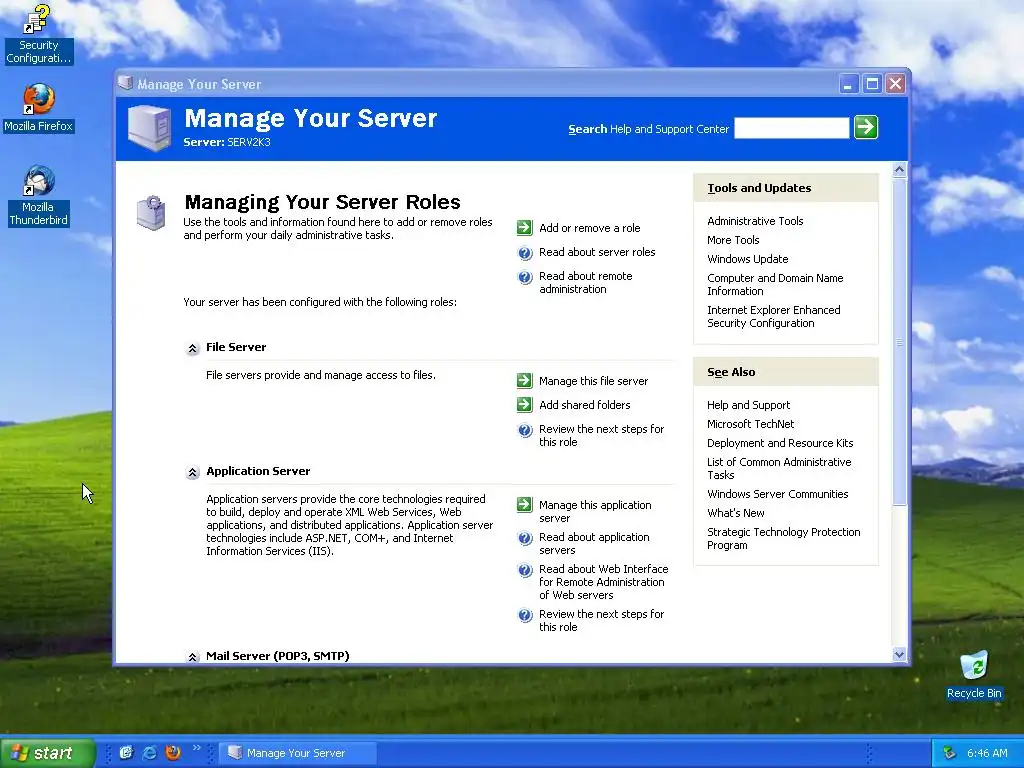Screen dimensions: 1024x768
Task: Click the vertical scrollbar thumb
Action: click(899, 342)
